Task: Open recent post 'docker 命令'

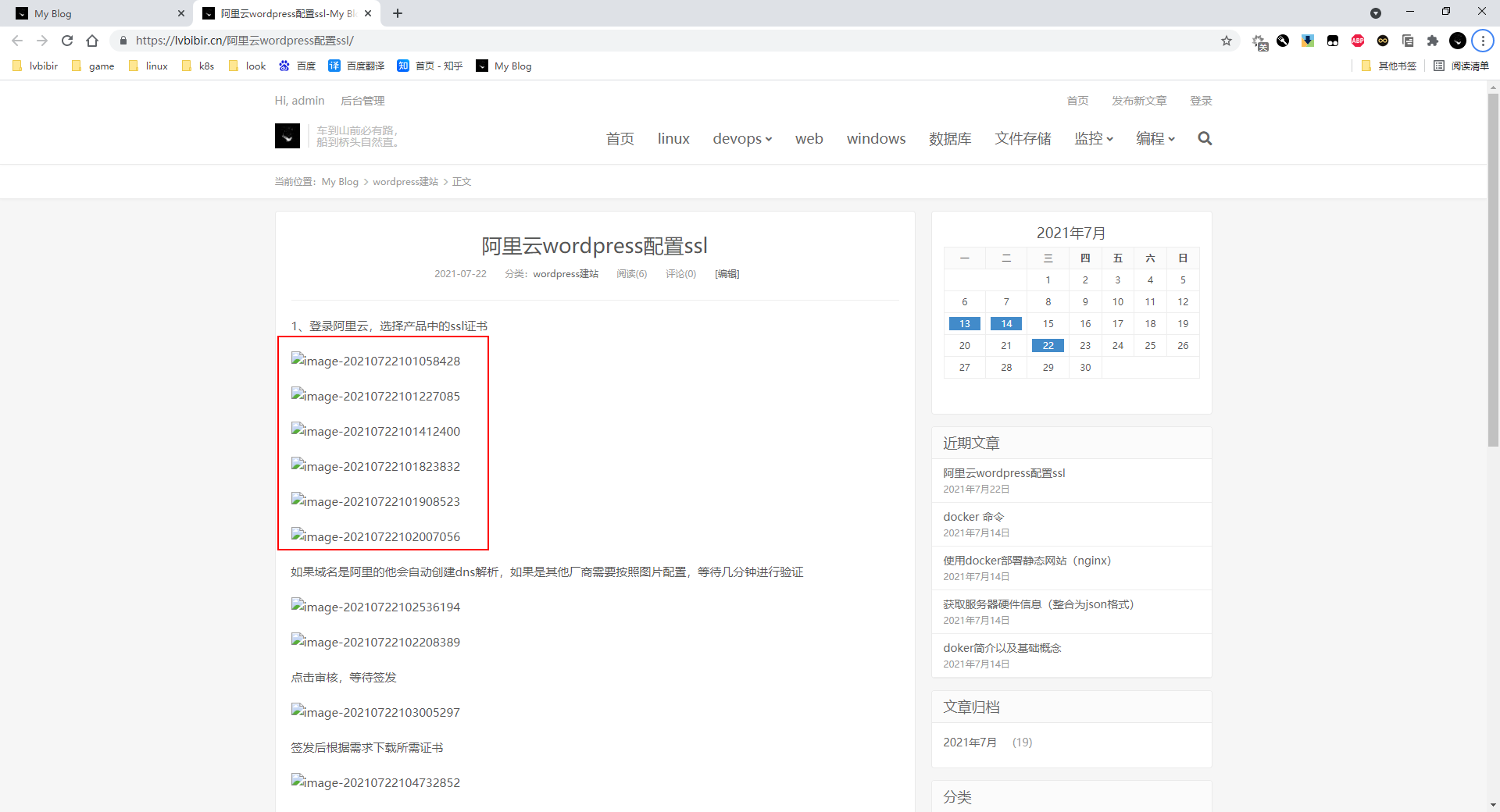Action: coord(973,517)
